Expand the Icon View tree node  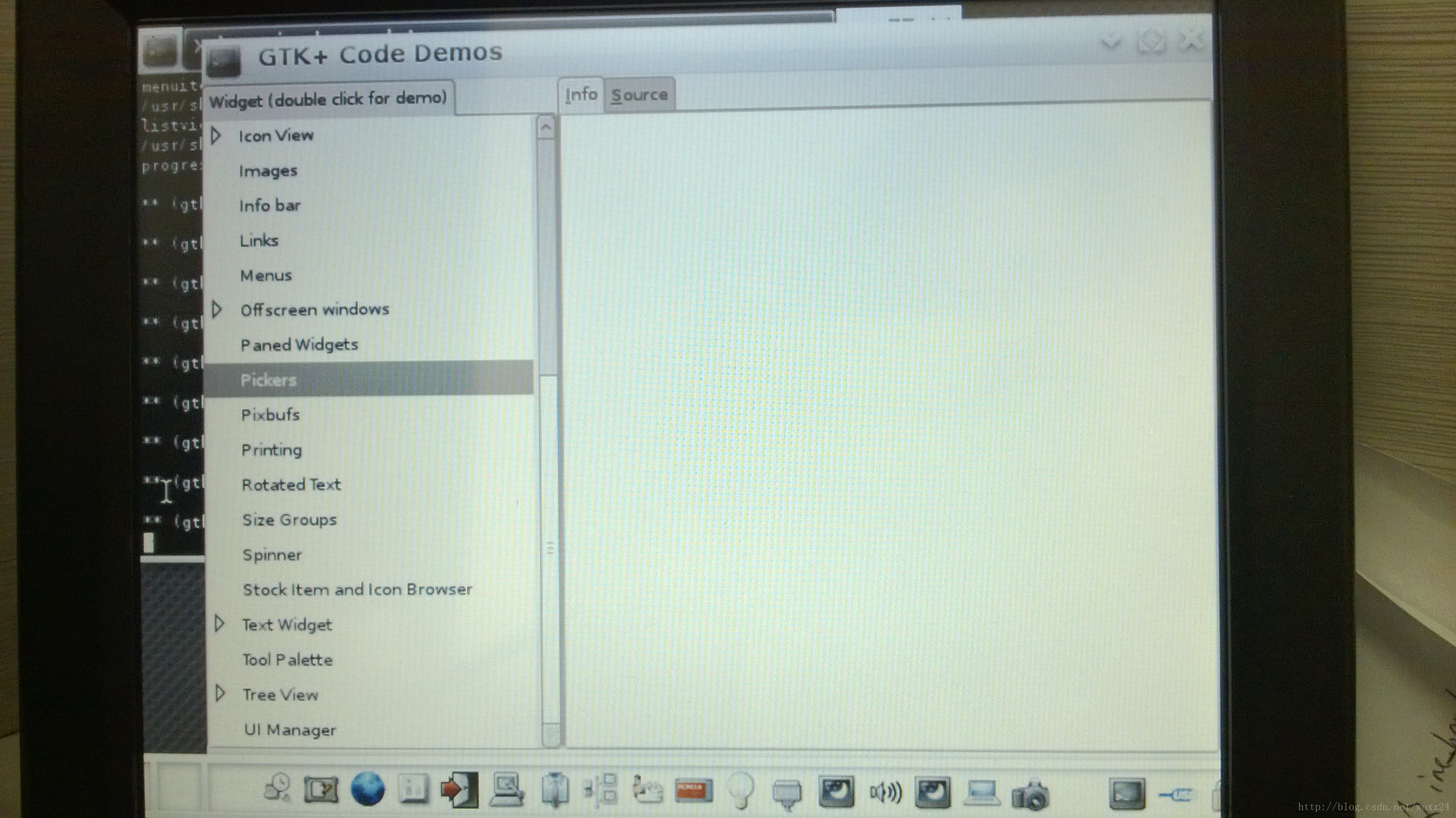click(x=215, y=135)
